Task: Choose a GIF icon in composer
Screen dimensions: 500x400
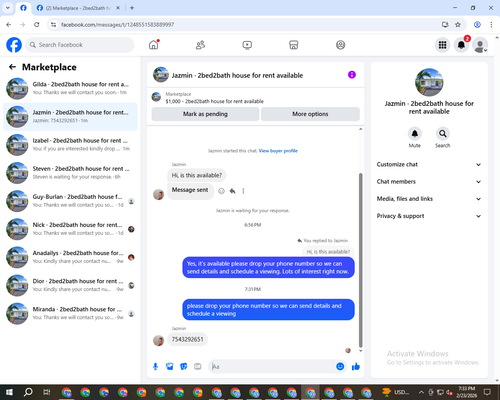Action: pos(198,367)
